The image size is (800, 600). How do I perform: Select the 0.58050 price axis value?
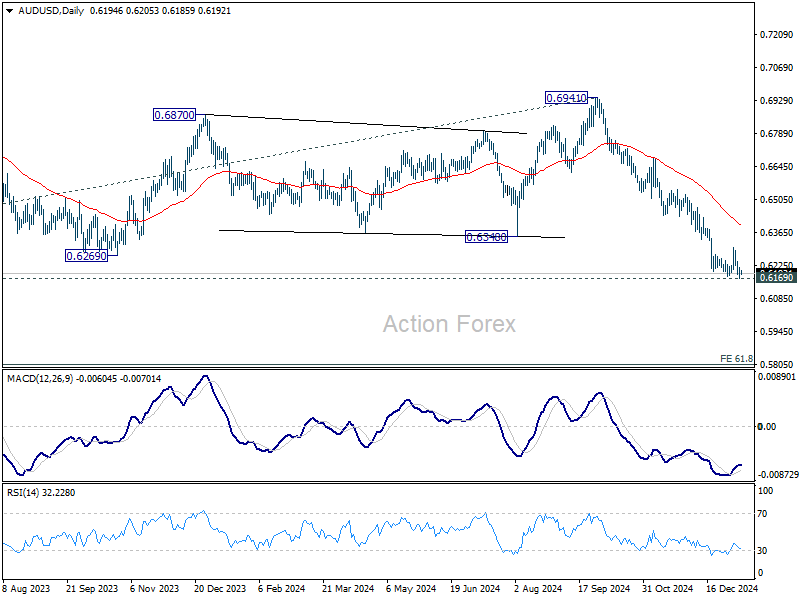click(x=777, y=364)
